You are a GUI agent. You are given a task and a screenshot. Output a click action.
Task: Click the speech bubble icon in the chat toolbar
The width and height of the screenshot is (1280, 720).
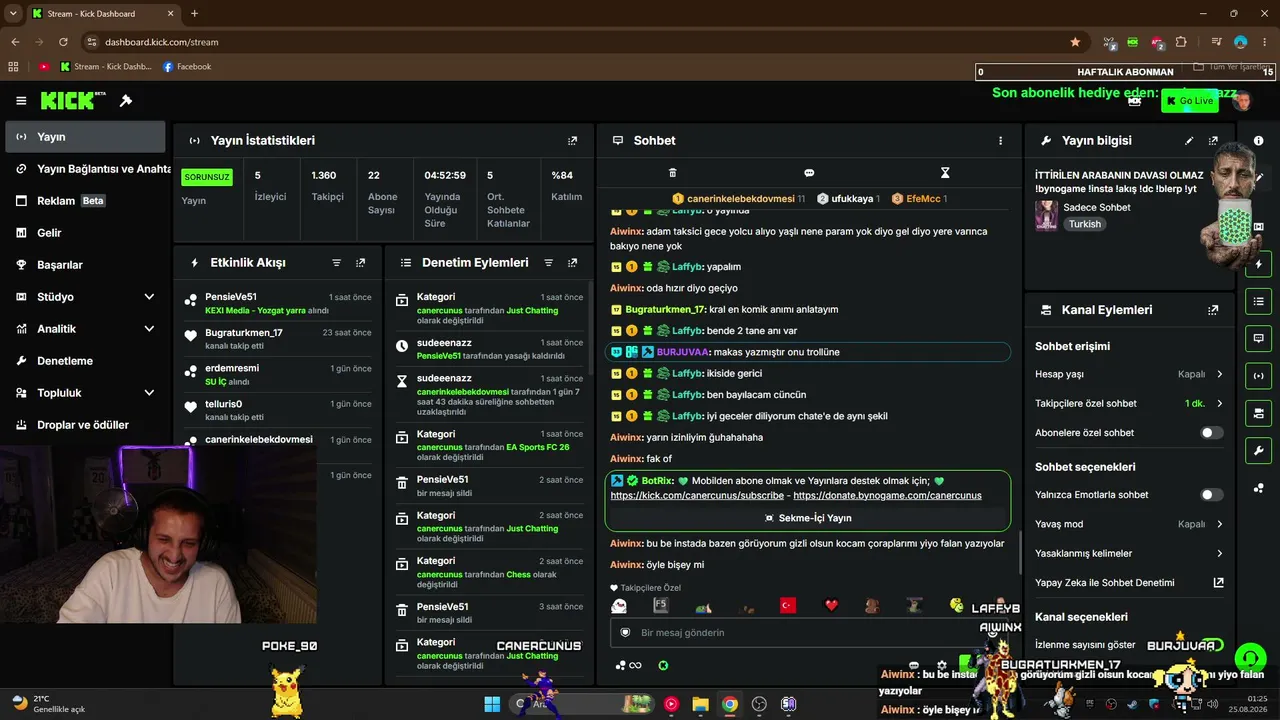coord(809,173)
